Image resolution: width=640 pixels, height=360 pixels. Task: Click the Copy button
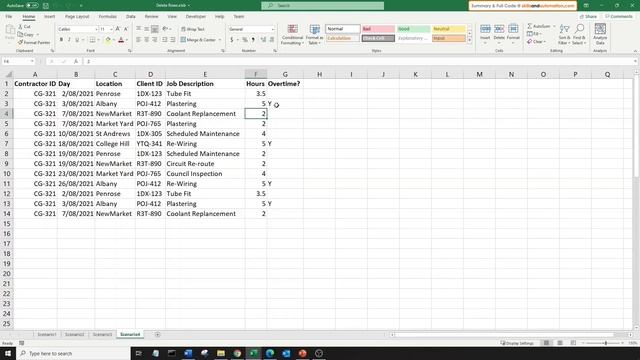[x=26, y=35]
